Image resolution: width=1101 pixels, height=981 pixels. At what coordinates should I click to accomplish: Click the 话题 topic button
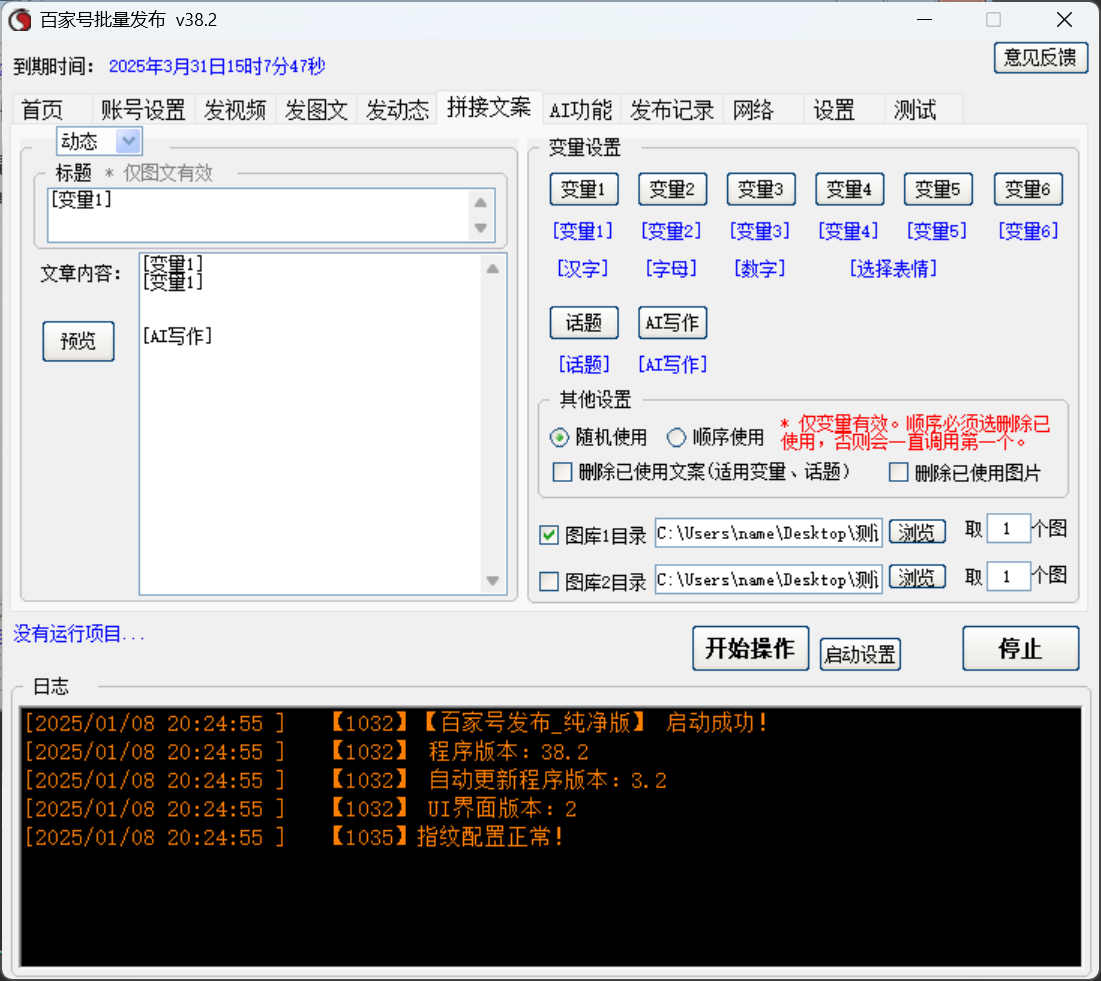pyautogui.click(x=584, y=322)
